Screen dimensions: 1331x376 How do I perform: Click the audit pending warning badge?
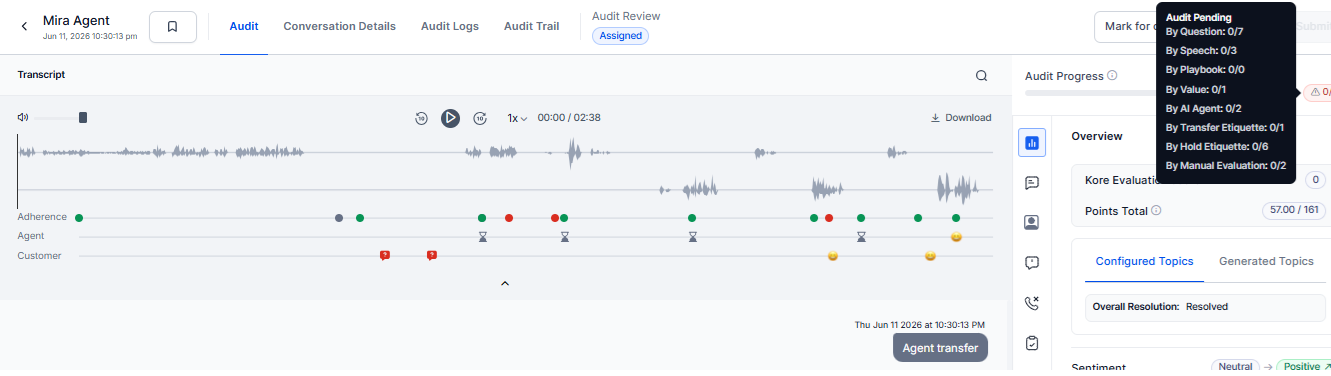(1317, 92)
